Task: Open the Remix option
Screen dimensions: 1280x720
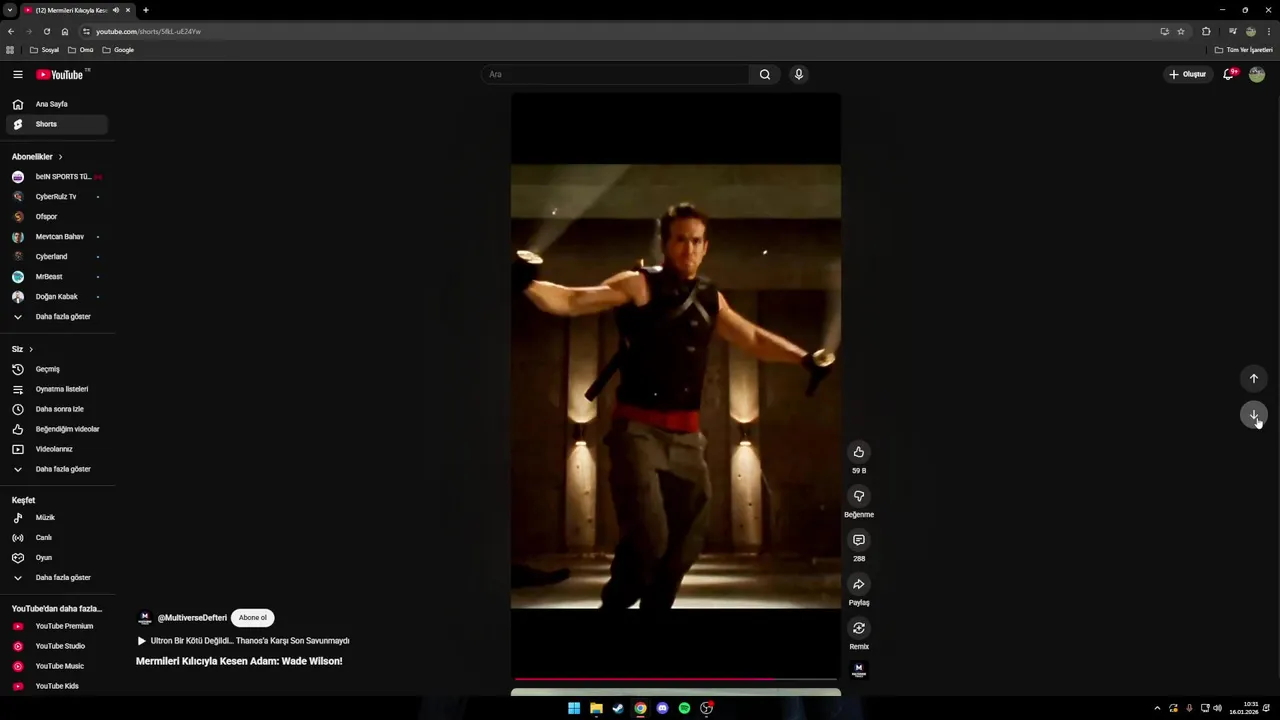Action: pyautogui.click(x=858, y=628)
